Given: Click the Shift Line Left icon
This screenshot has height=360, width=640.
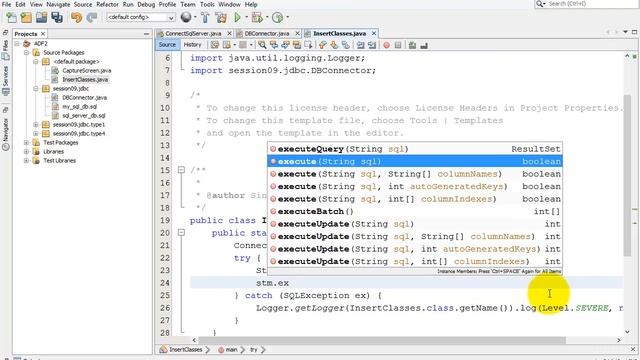Looking at the screenshot, I should [x=360, y=45].
